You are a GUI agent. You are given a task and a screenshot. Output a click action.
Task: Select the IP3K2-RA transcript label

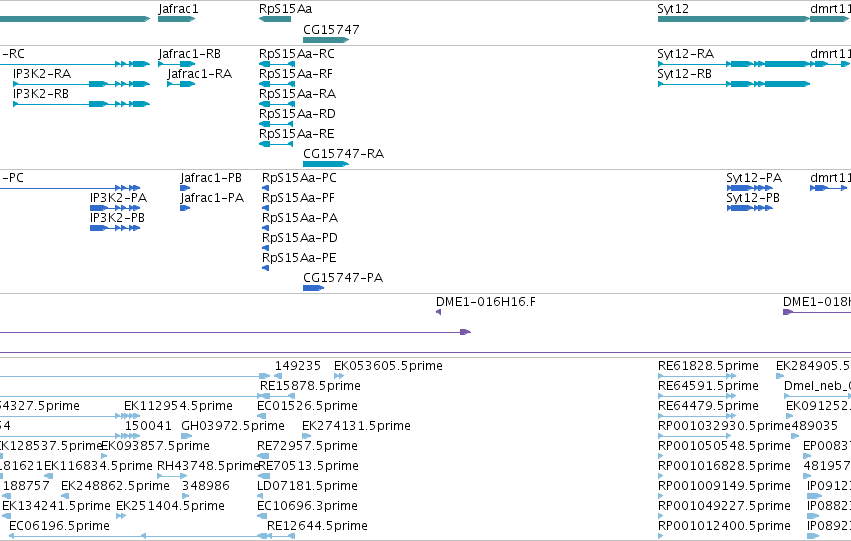click(x=42, y=74)
